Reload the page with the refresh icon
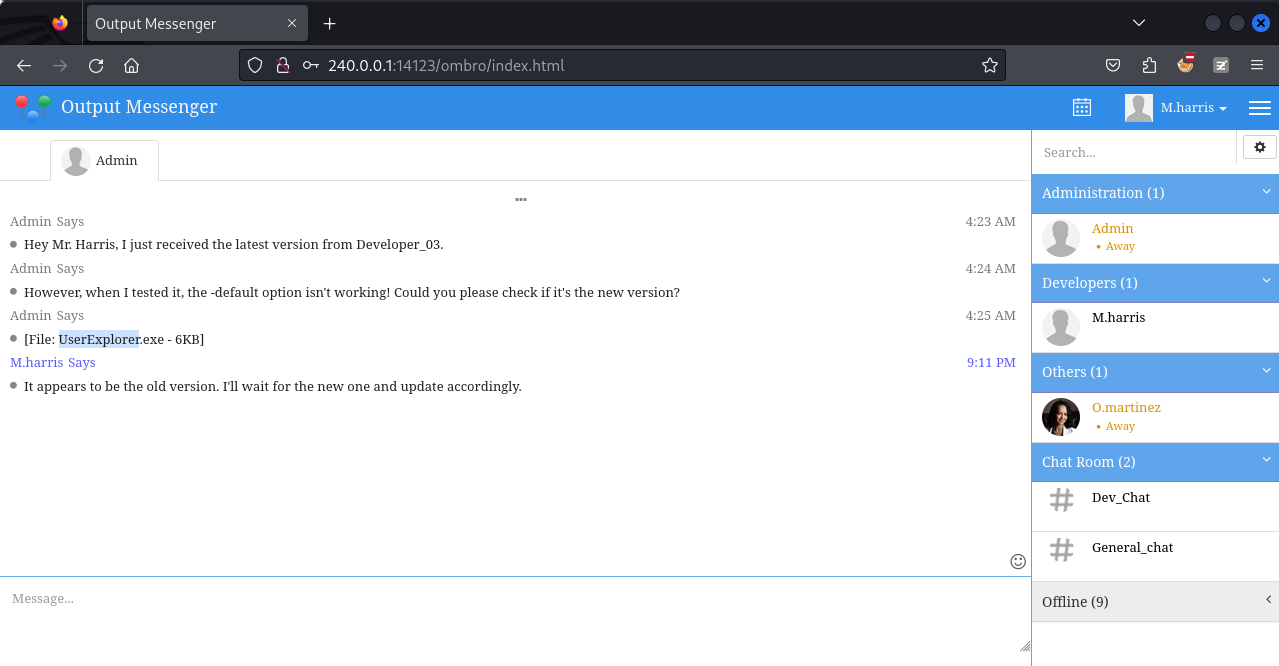Image resolution: width=1279 pixels, height=666 pixels. pos(96,66)
